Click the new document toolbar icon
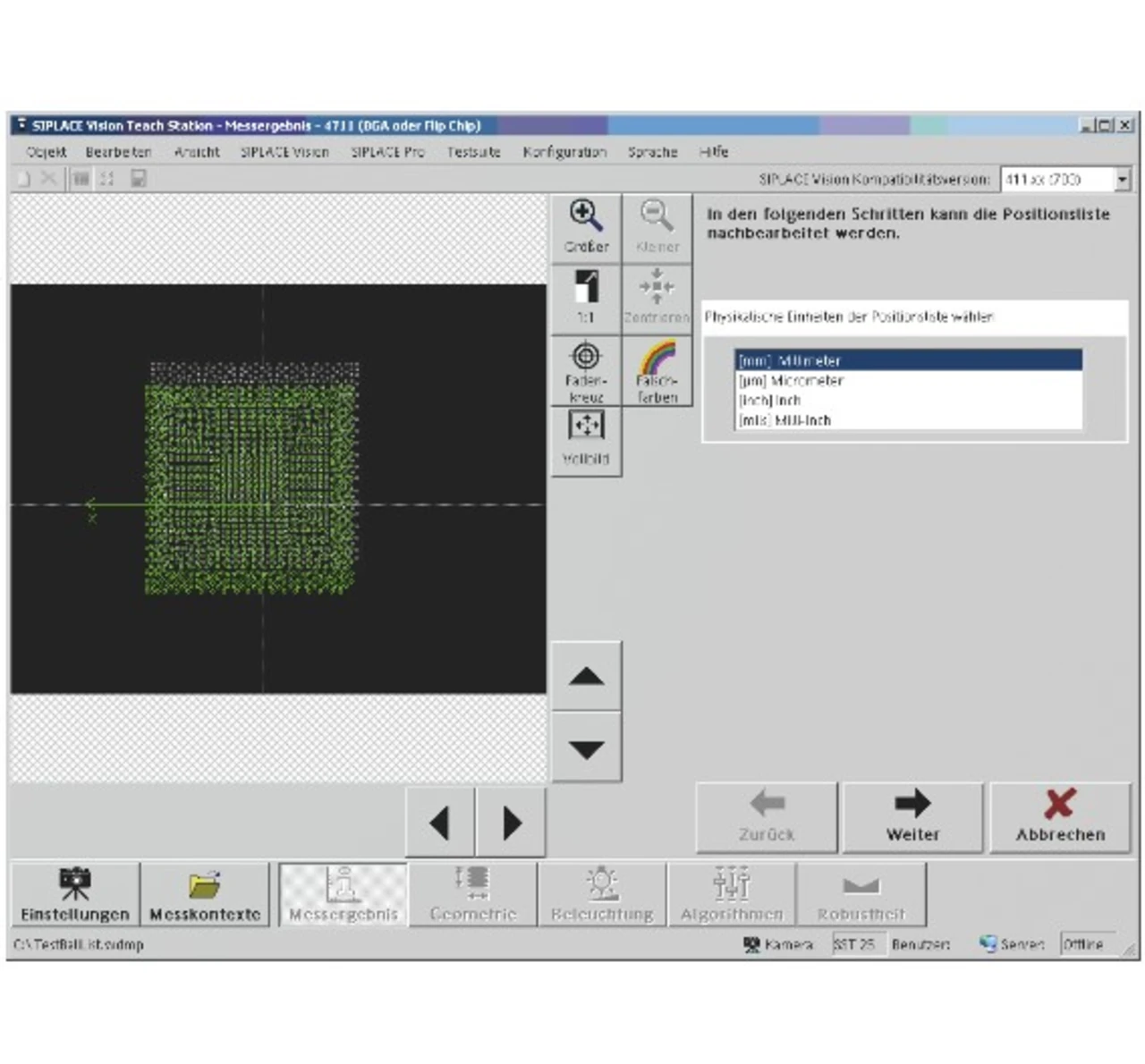 pyautogui.click(x=24, y=179)
